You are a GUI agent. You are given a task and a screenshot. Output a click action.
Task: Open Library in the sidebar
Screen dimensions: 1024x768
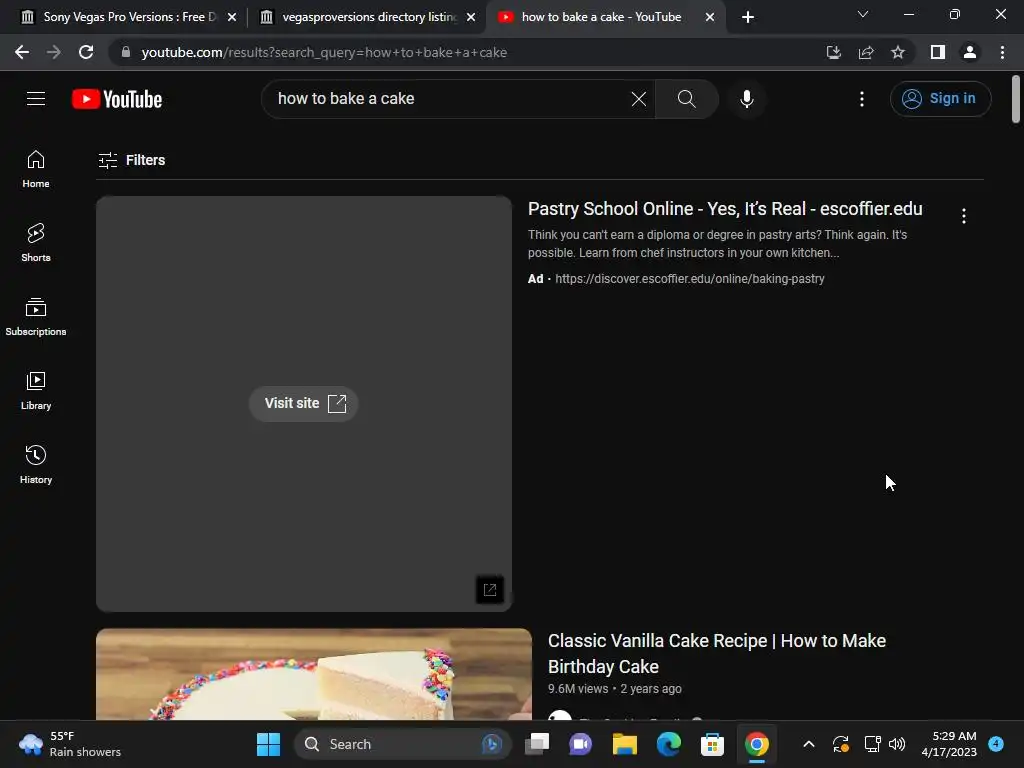tap(36, 391)
